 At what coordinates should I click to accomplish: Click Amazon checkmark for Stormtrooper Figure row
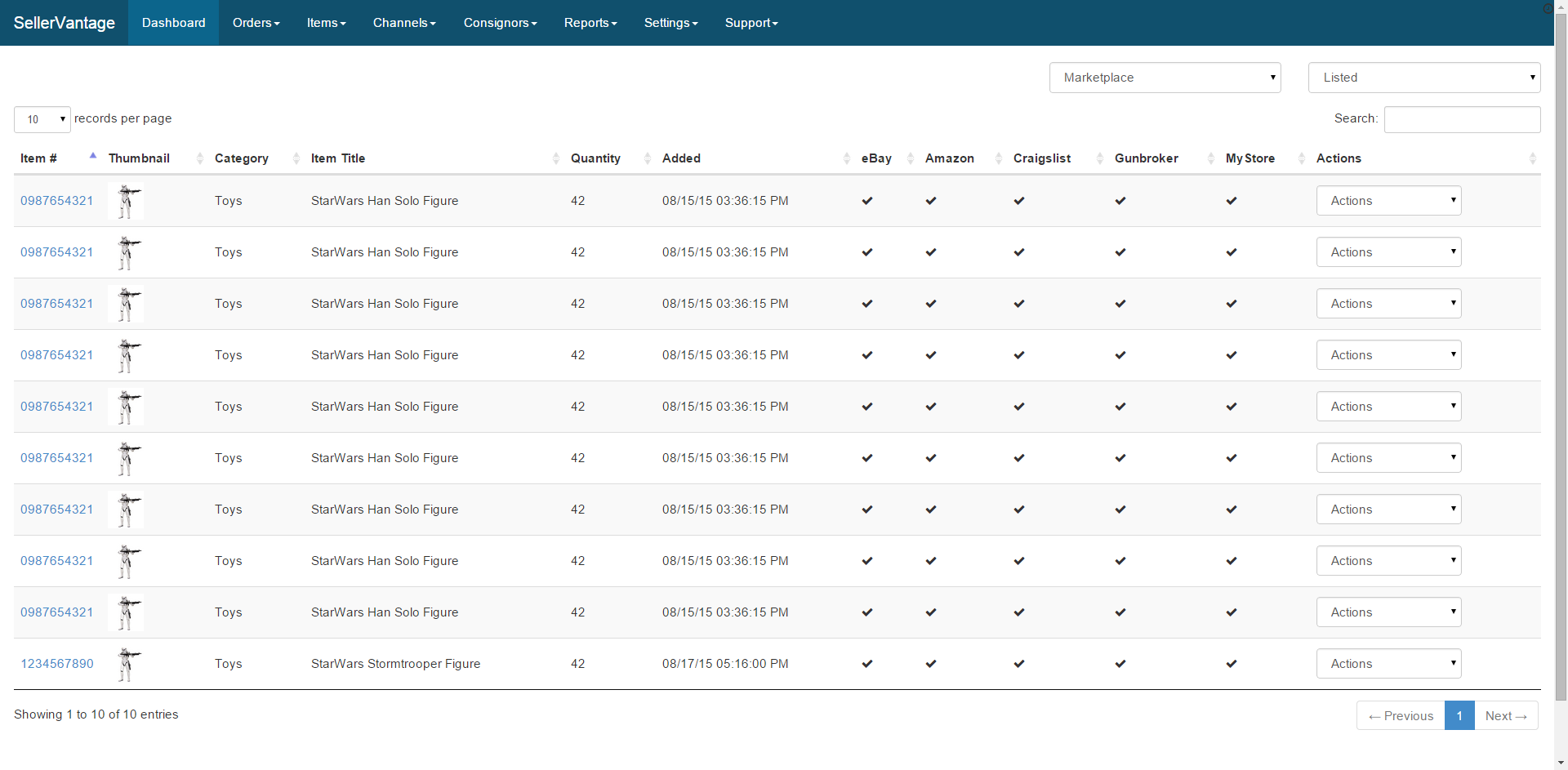tap(931, 664)
